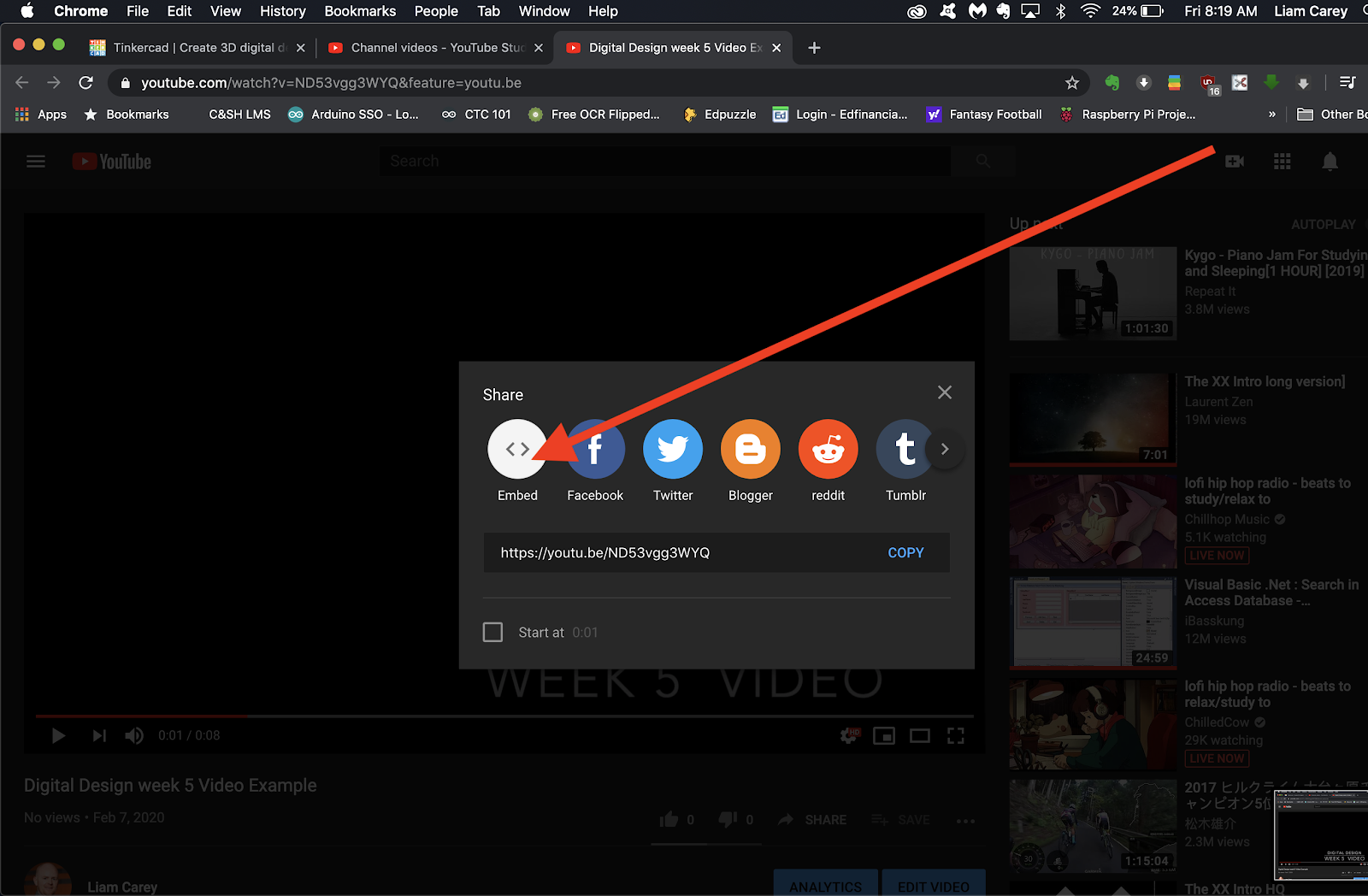Seek on the video progress bar
This screenshot has height=896, width=1368.
[504, 716]
